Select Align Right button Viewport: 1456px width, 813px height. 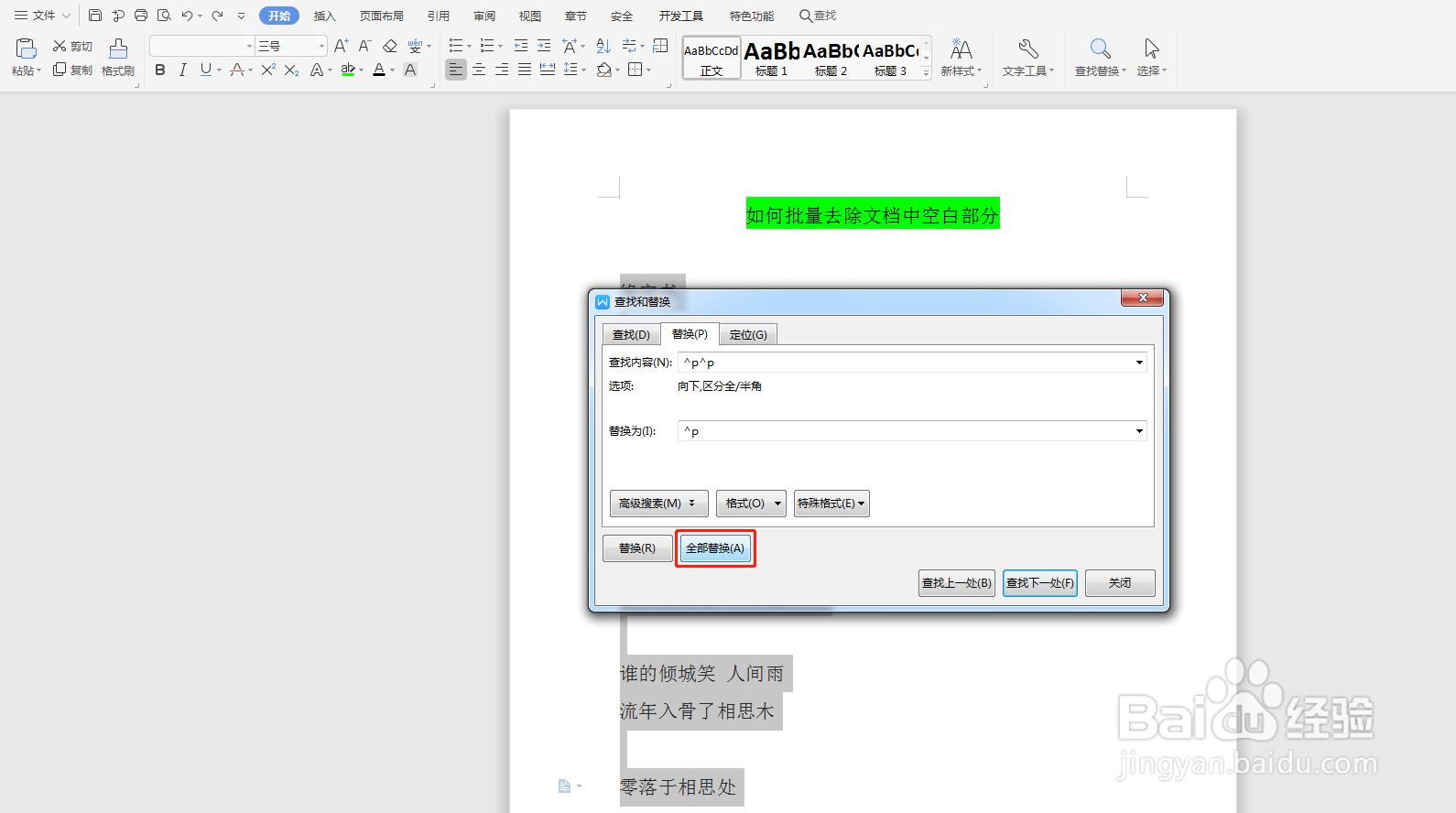point(502,70)
